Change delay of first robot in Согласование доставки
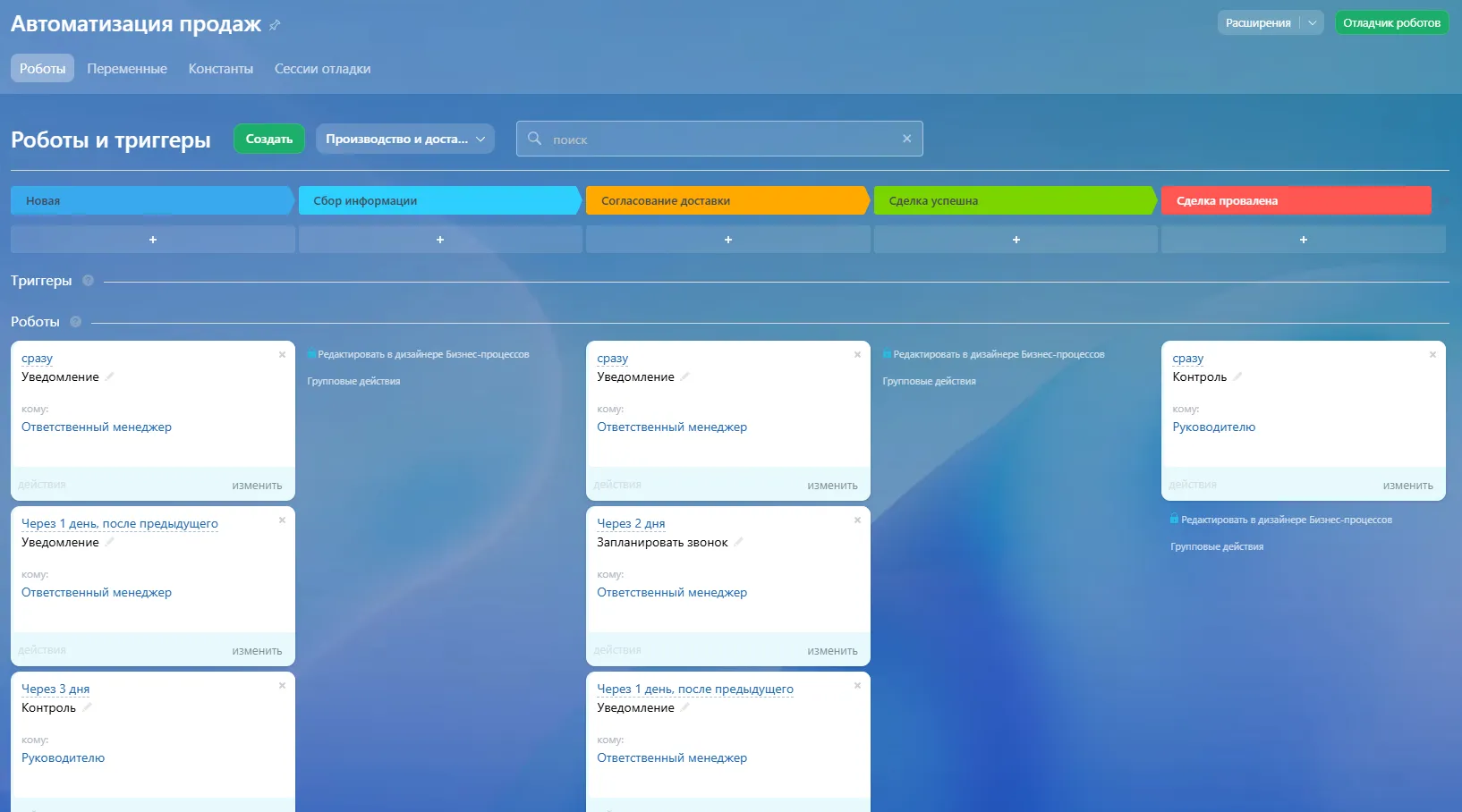This screenshot has width=1462, height=812. [613, 358]
